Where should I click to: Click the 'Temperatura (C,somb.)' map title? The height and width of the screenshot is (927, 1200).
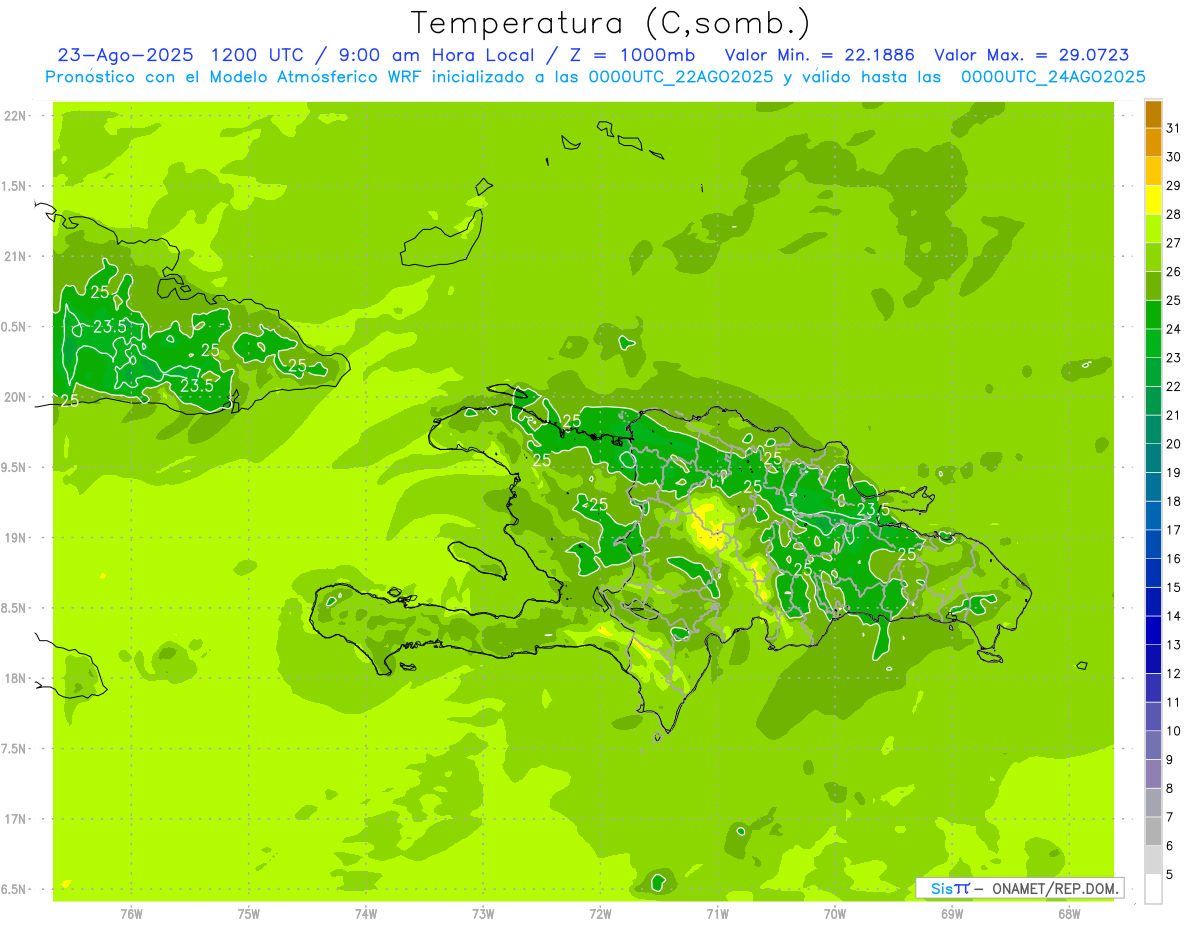pos(610,24)
